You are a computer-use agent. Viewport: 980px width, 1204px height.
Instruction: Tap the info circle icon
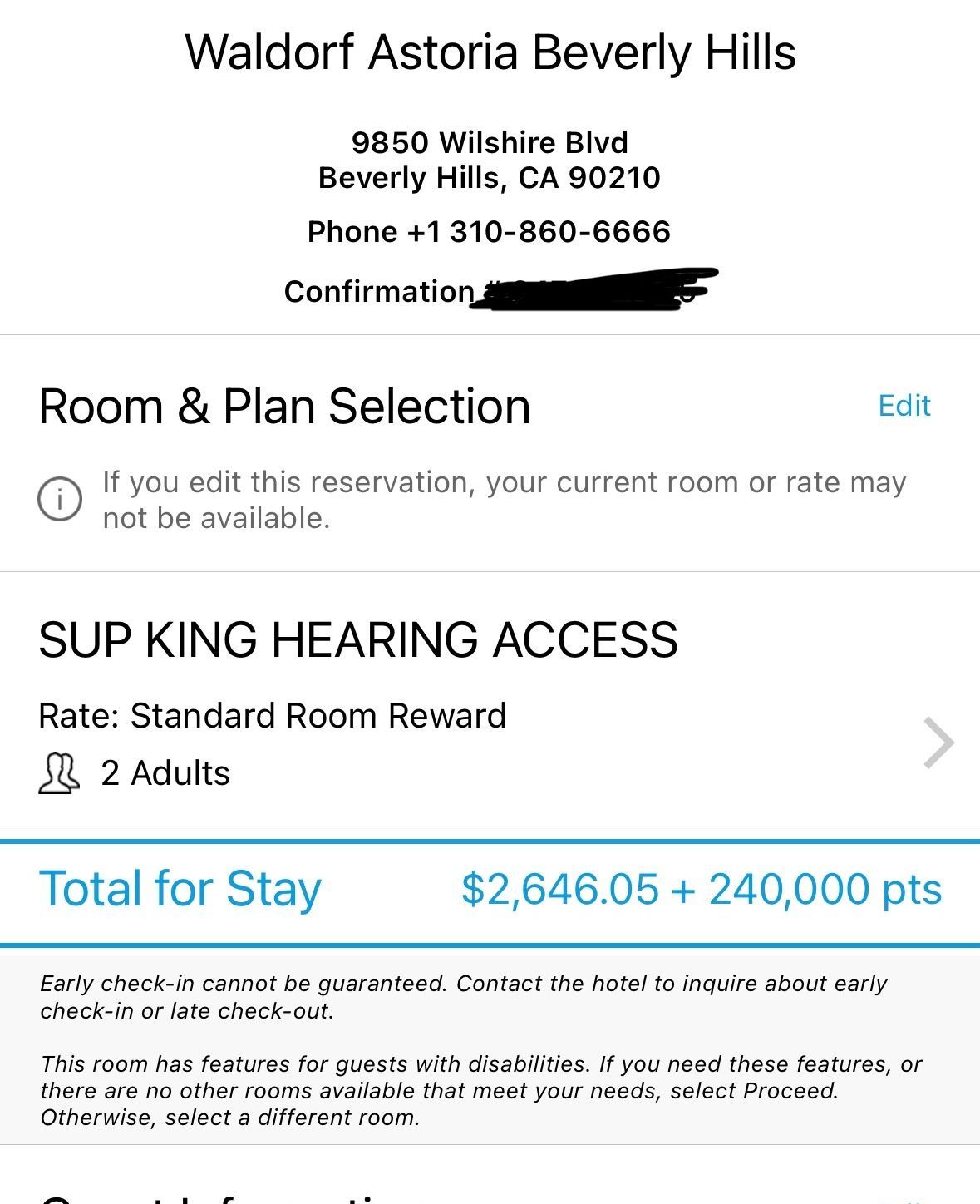click(x=60, y=500)
